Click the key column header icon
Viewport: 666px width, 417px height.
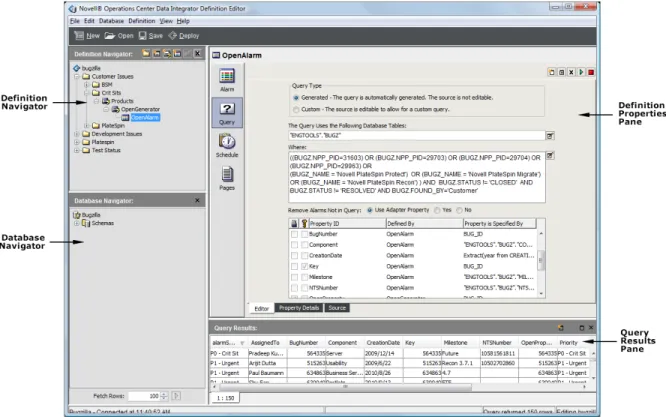[304, 223]
